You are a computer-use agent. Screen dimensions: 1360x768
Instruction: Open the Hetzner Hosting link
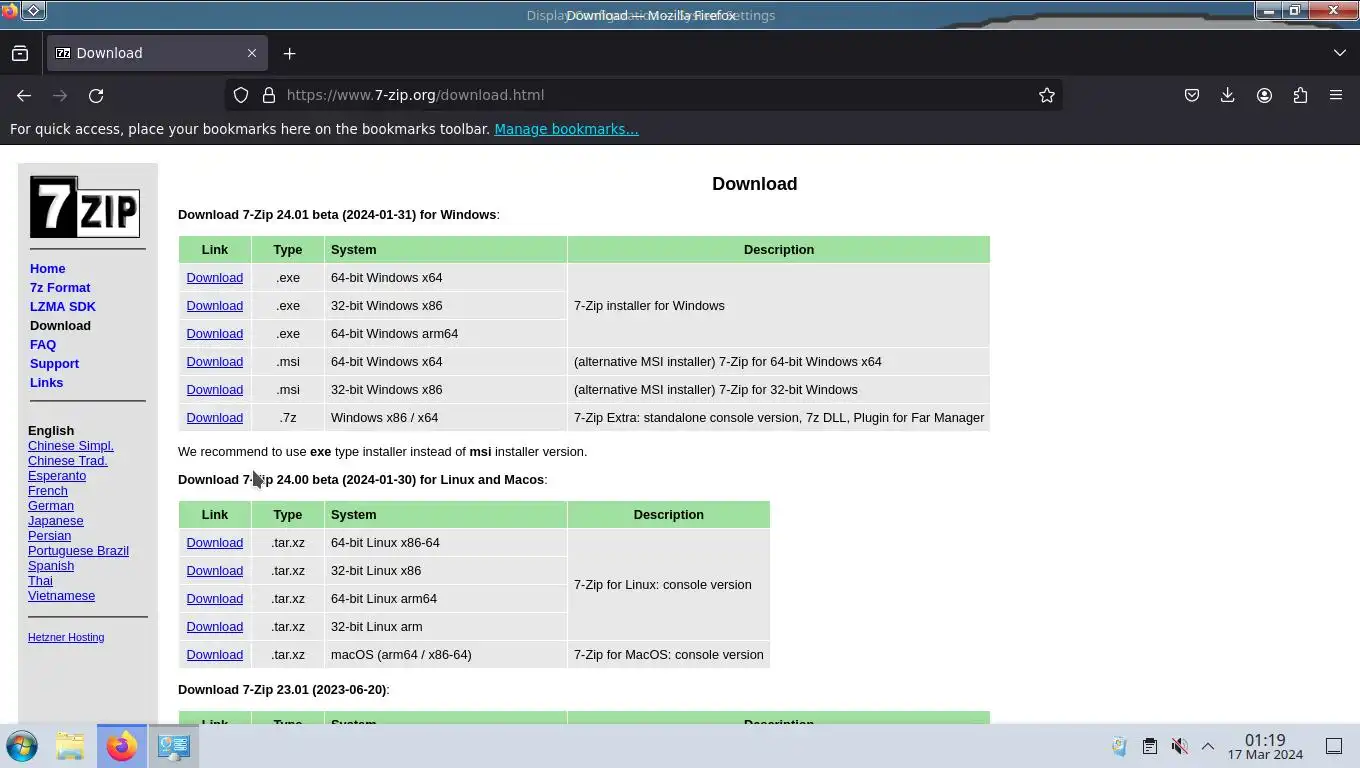point(66,637)
